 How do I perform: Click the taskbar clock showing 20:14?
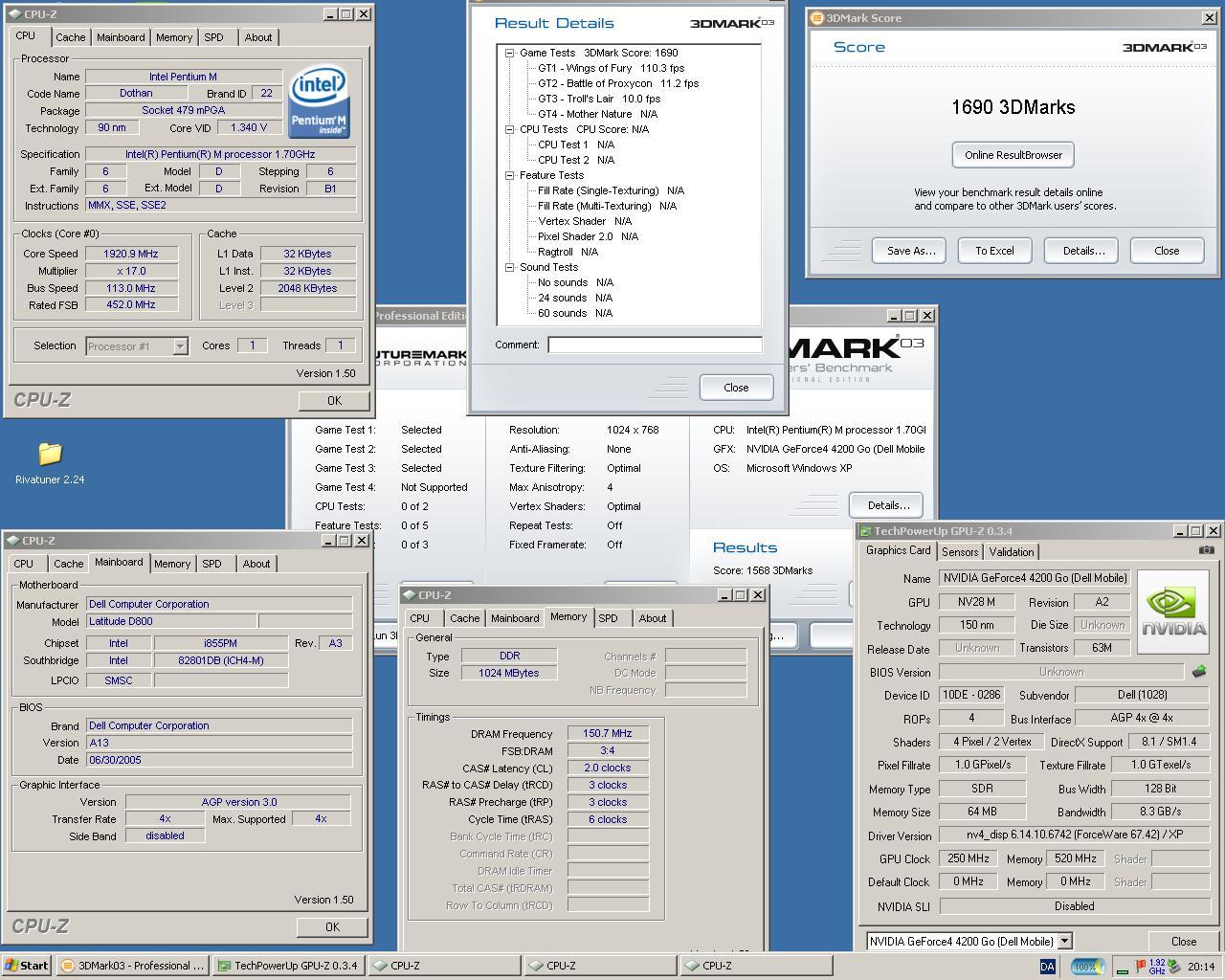click(x=1201, y=967)
